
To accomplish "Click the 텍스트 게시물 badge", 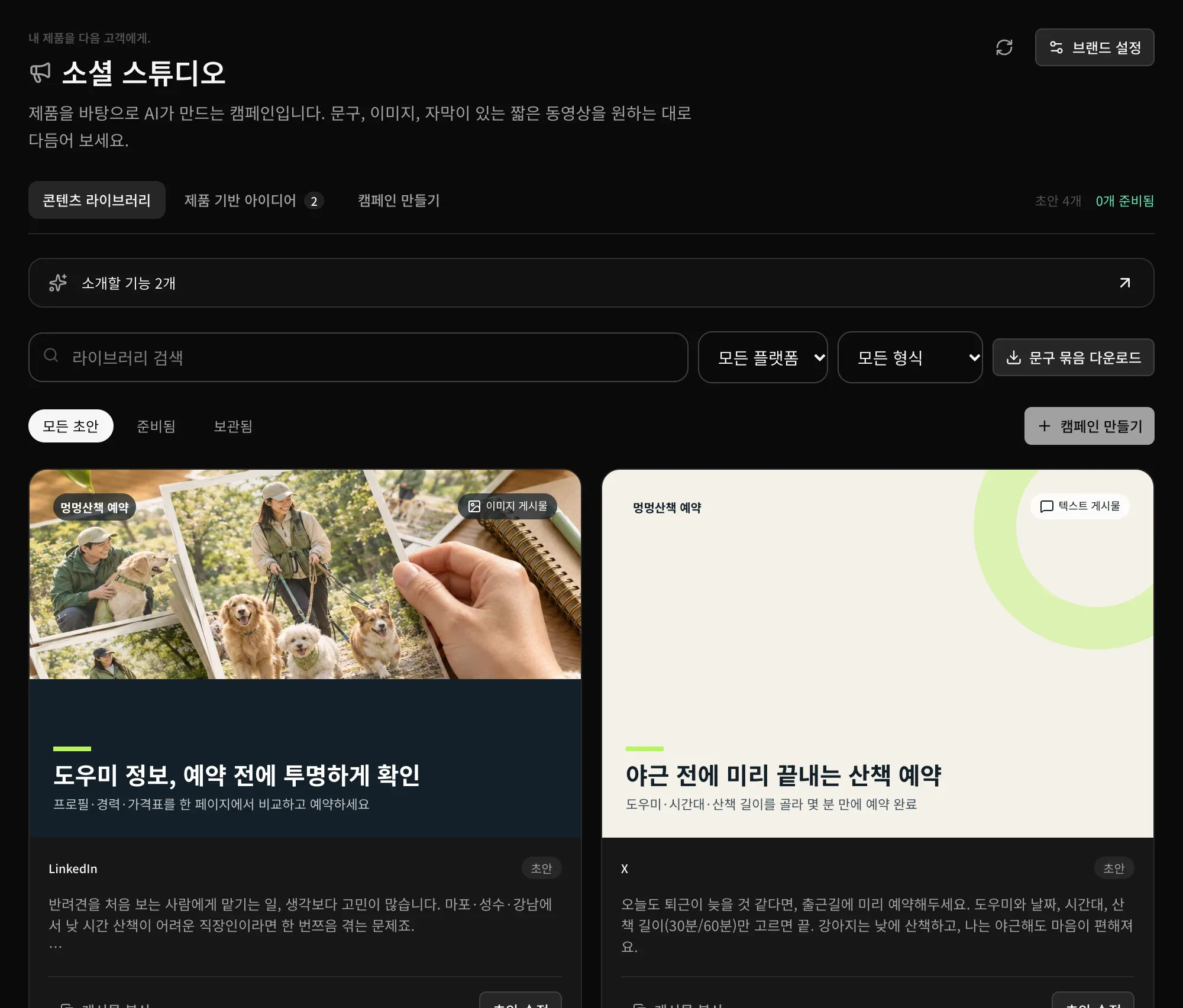I will point(1080,506).
